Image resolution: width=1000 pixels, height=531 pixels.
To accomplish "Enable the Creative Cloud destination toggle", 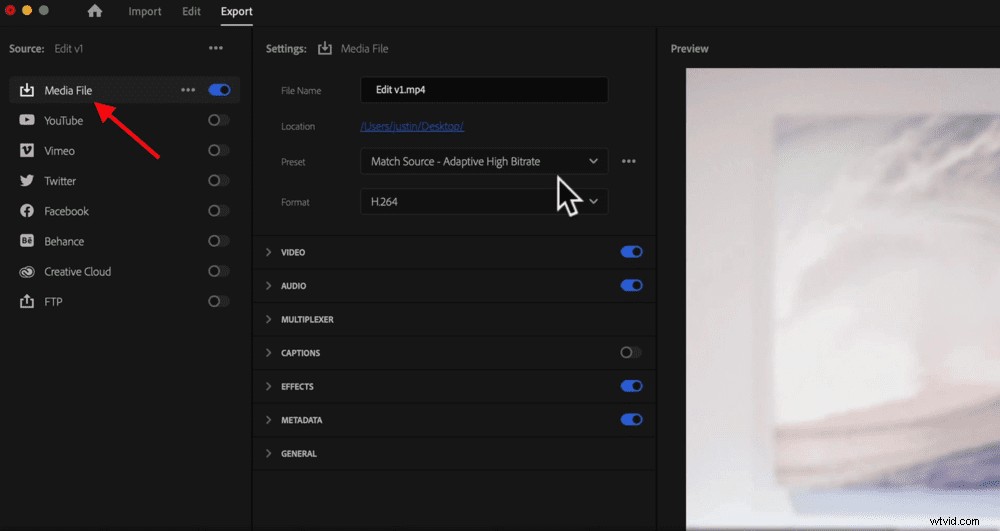I will (x=219, y=271).
